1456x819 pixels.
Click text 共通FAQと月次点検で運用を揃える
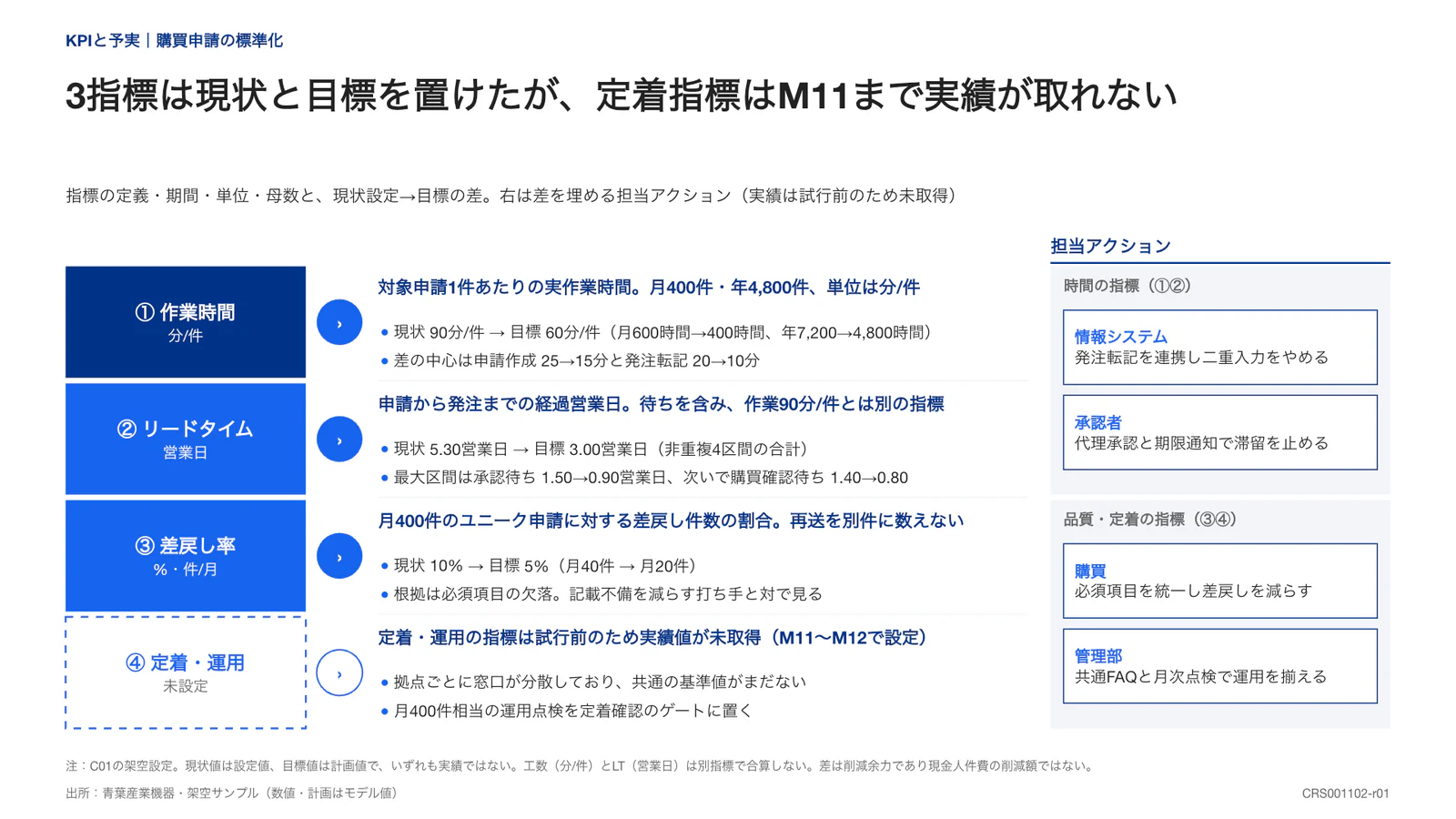1200,677
